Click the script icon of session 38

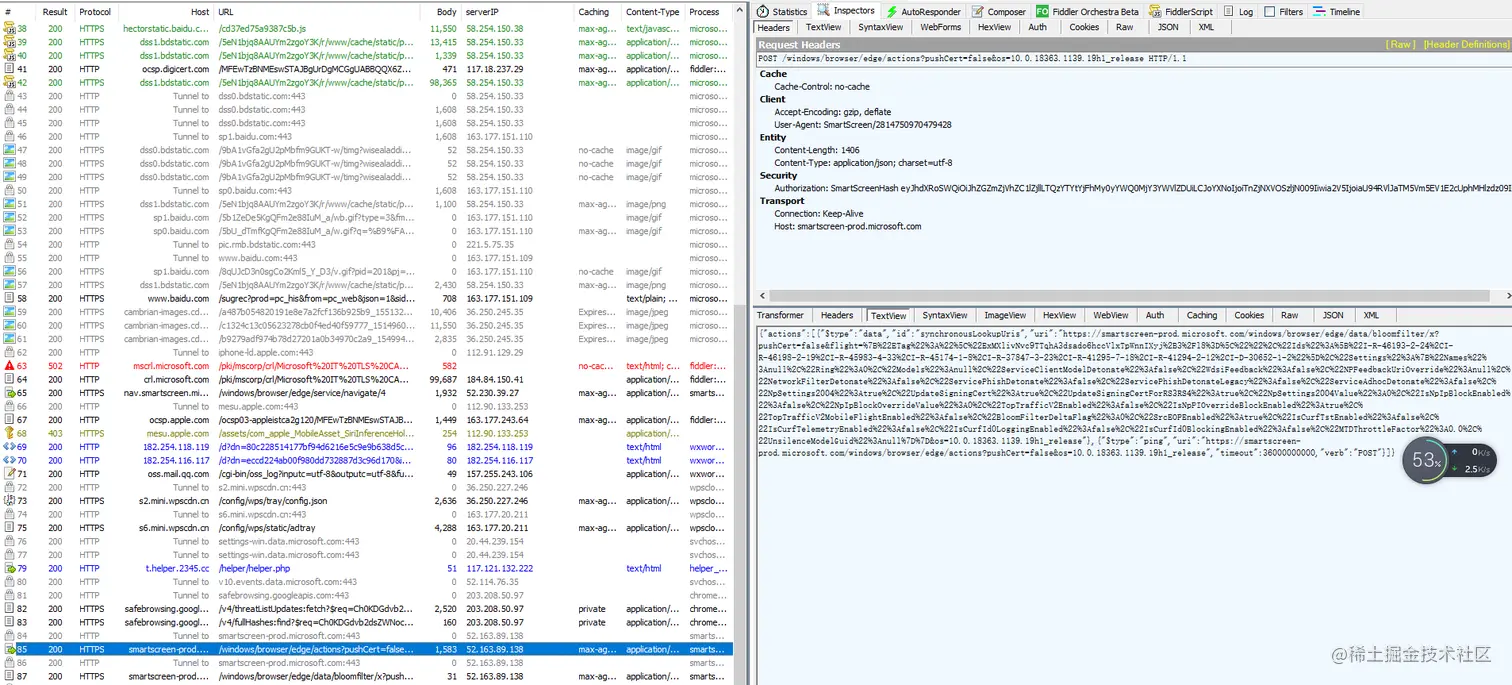click(x=9, y=28)
